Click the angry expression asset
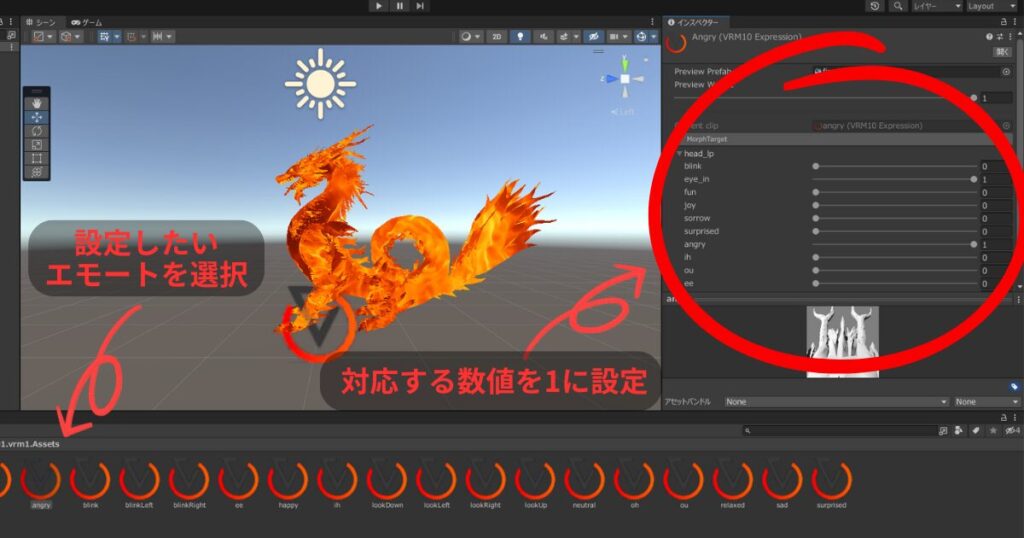Image resolution: width=1024 pixels, height=538 pixels. (40, 484)
